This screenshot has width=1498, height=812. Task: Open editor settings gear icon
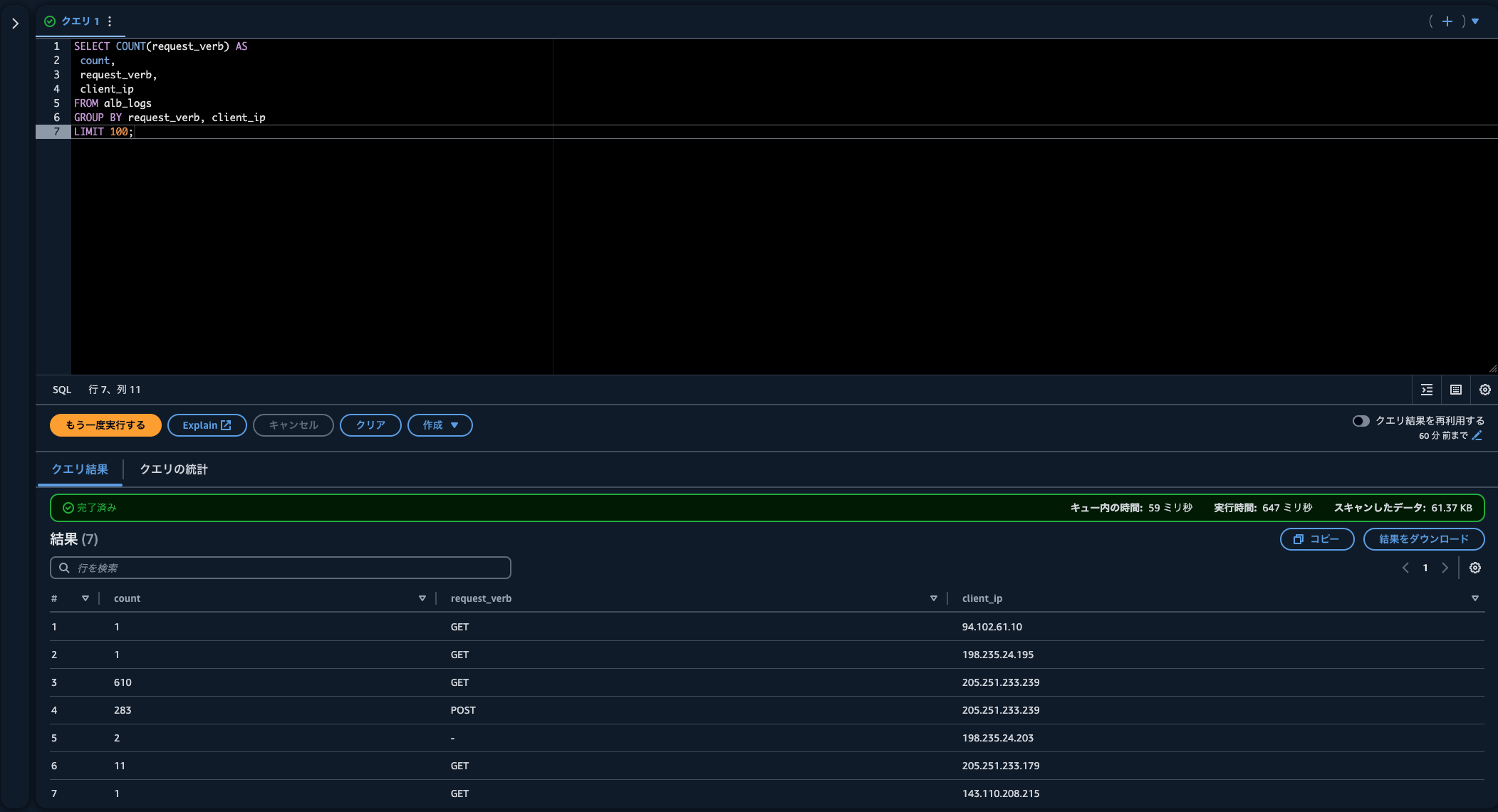(x=1485, y=390)
